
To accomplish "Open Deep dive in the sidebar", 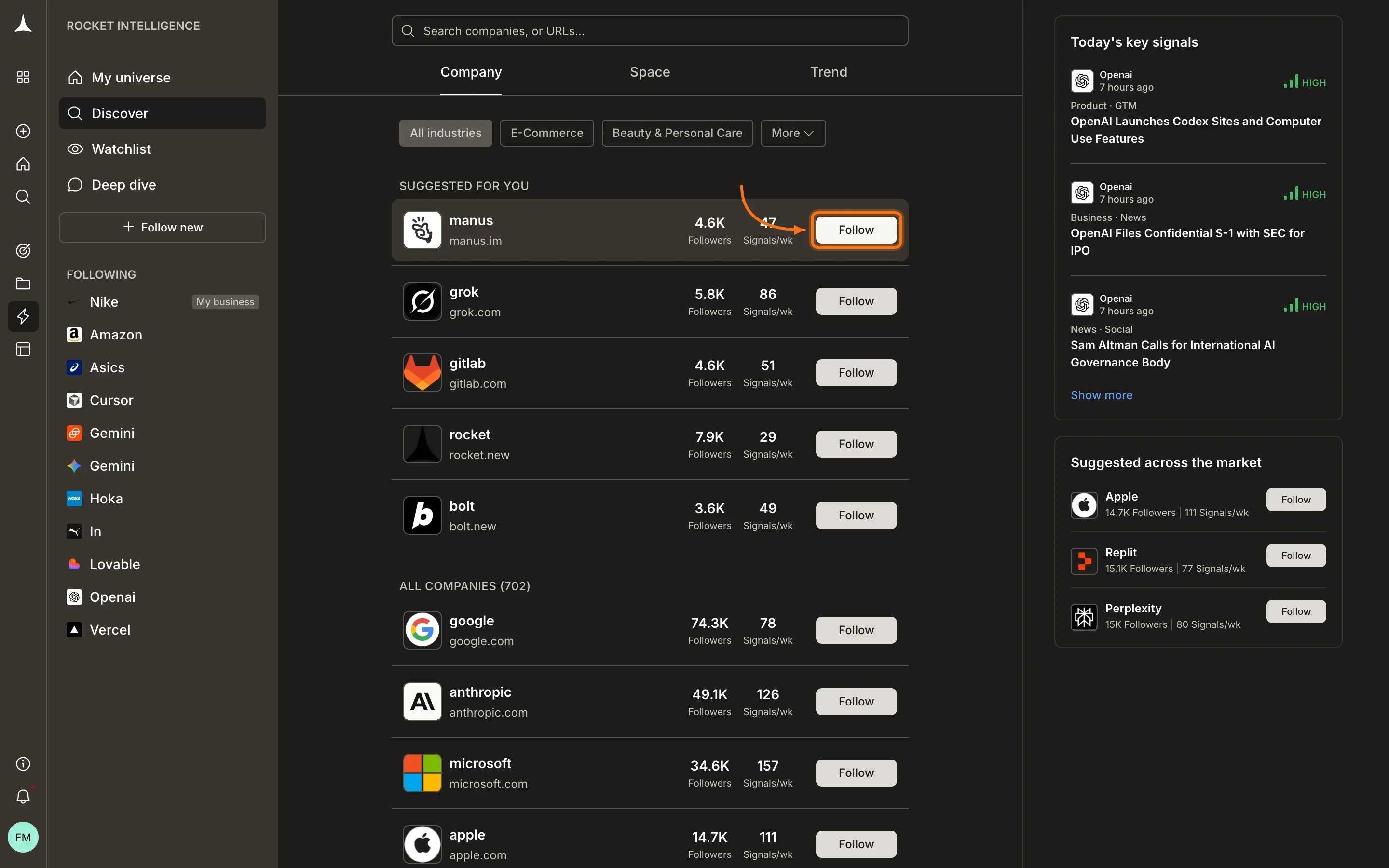I will tap(163, 185).
